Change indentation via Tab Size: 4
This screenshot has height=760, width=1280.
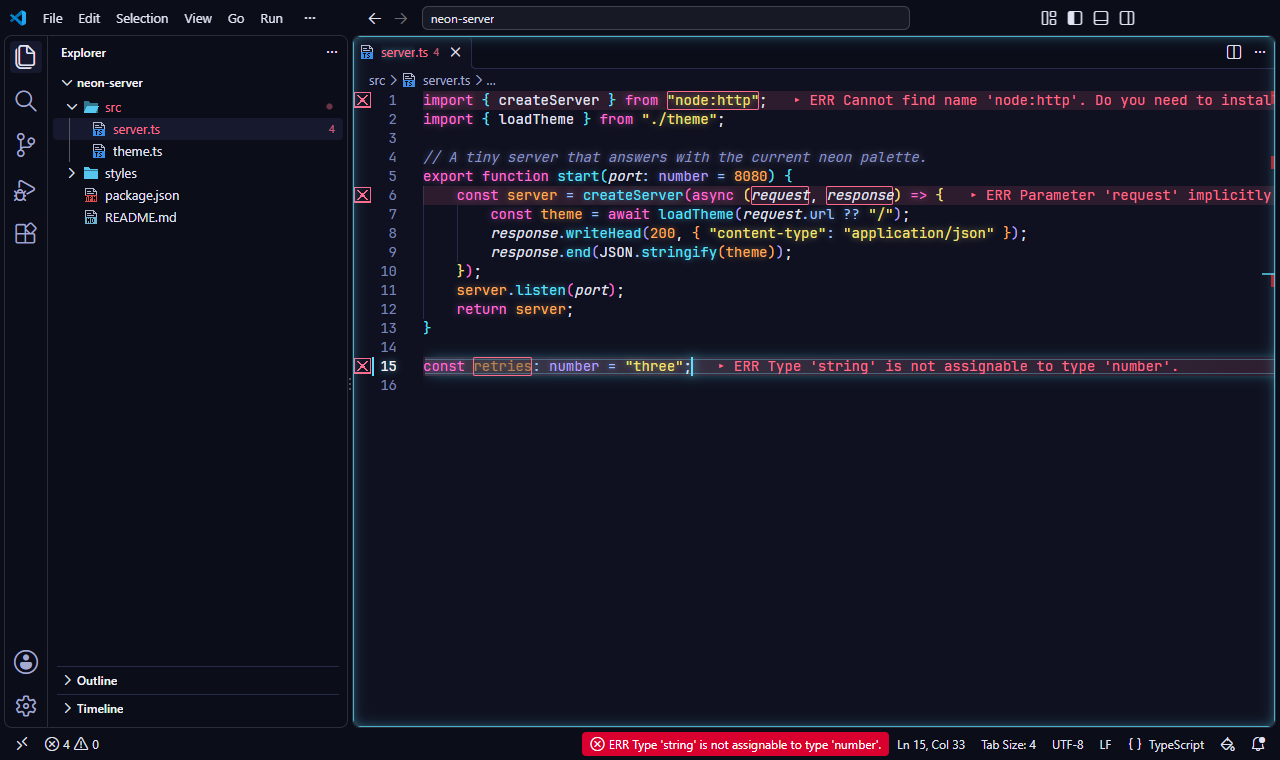(1008, 744)
